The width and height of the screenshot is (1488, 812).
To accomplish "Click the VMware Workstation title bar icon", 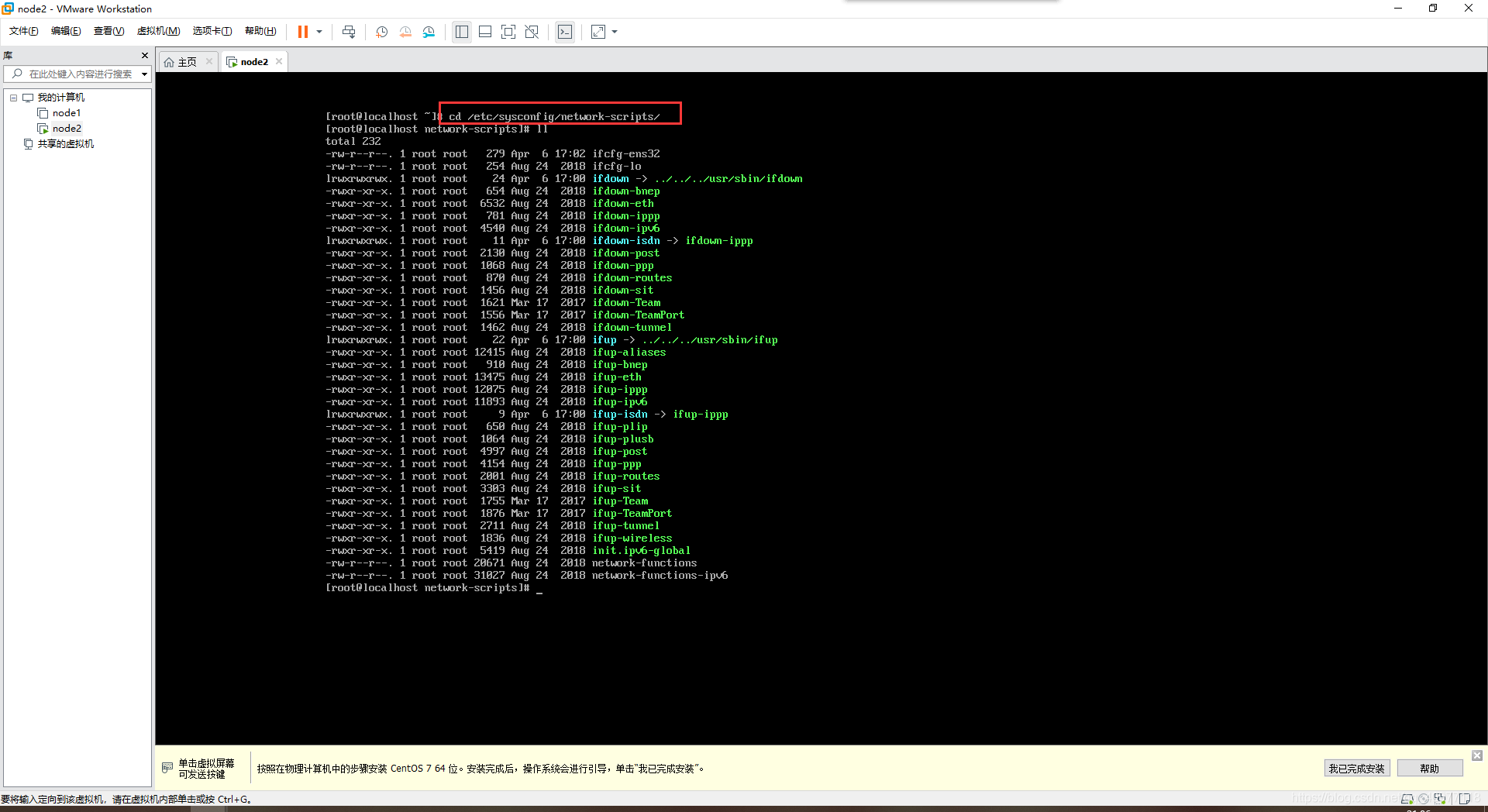I will 8,9.
